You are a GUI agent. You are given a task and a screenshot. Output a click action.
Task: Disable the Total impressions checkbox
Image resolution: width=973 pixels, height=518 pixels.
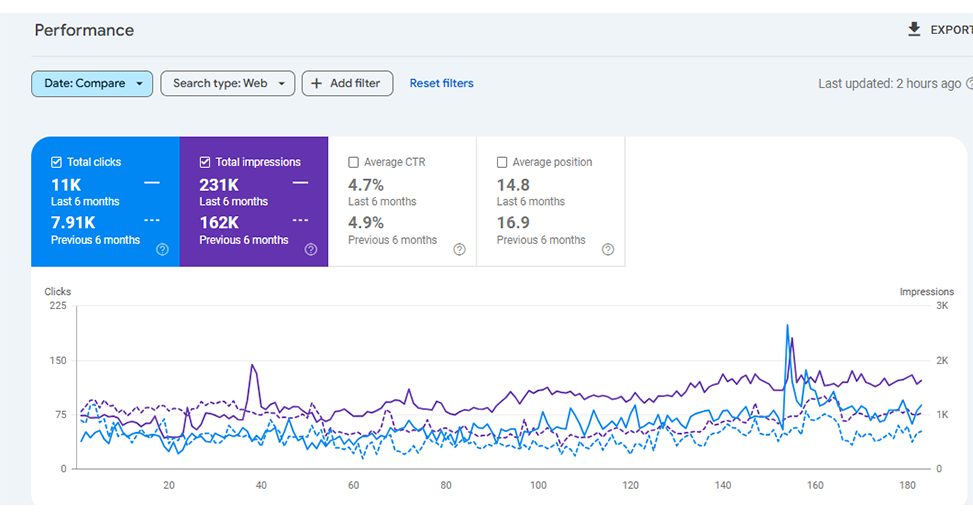pos(205,162)
